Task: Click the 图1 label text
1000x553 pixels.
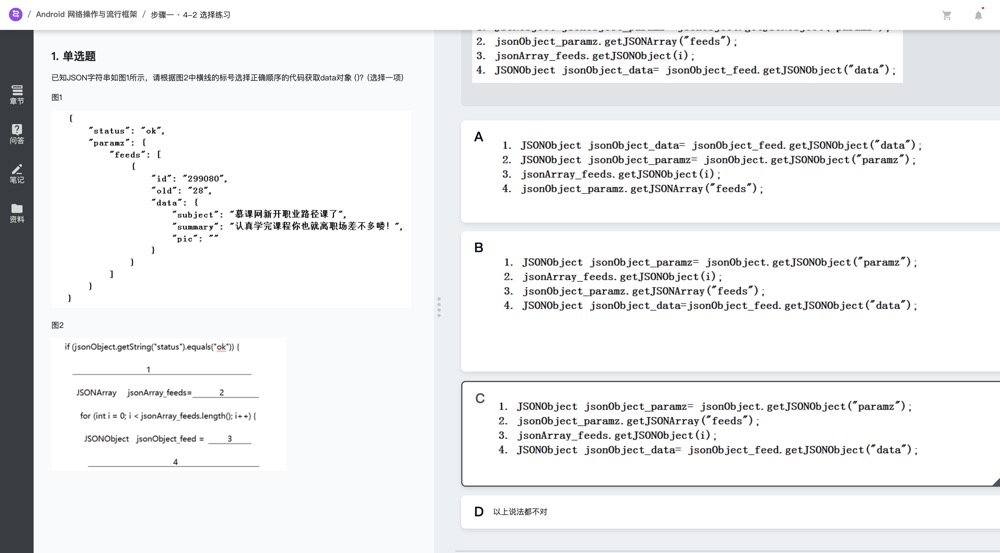Action: tap(57, 98)
